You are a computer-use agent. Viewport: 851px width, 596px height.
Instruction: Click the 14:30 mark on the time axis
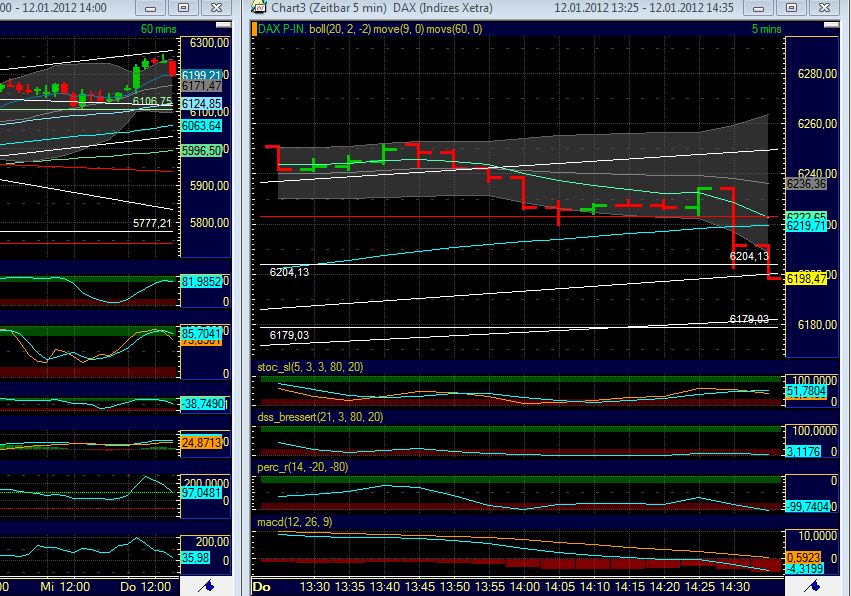click(735, 587)
